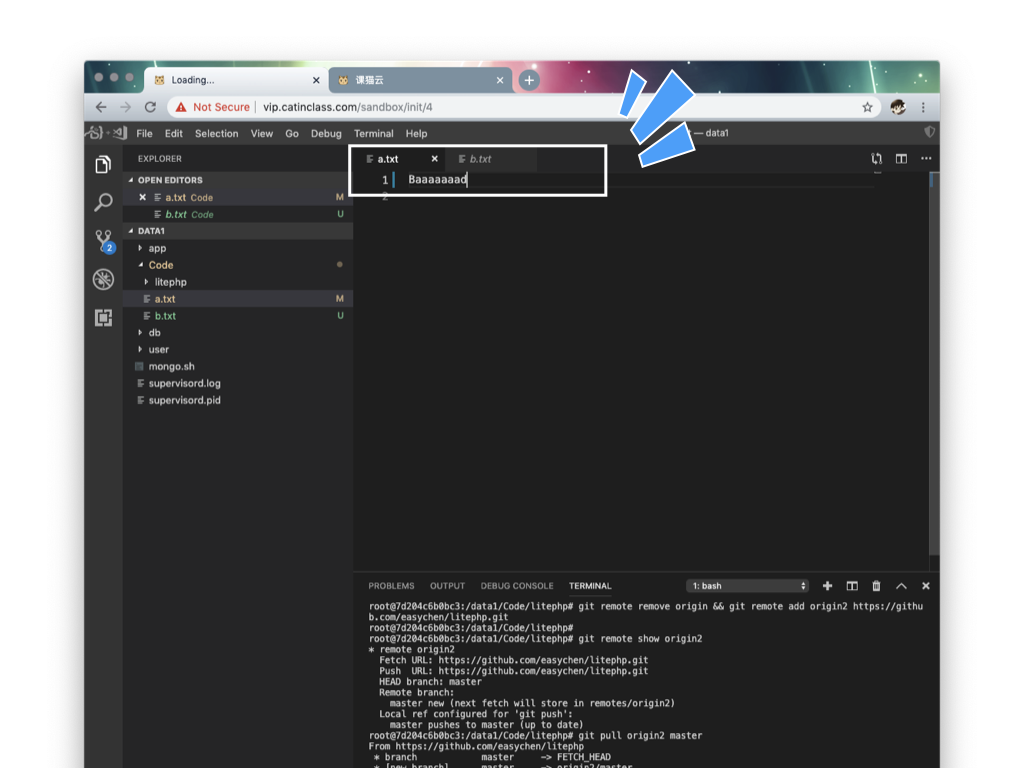This screenshot has width=1024, height=768.
Task: Expand the db folder in the tree
Action: [154, 333]
